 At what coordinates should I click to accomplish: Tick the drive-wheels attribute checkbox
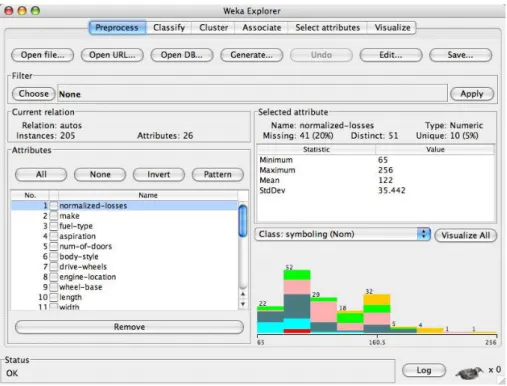(x=54, y=267)
